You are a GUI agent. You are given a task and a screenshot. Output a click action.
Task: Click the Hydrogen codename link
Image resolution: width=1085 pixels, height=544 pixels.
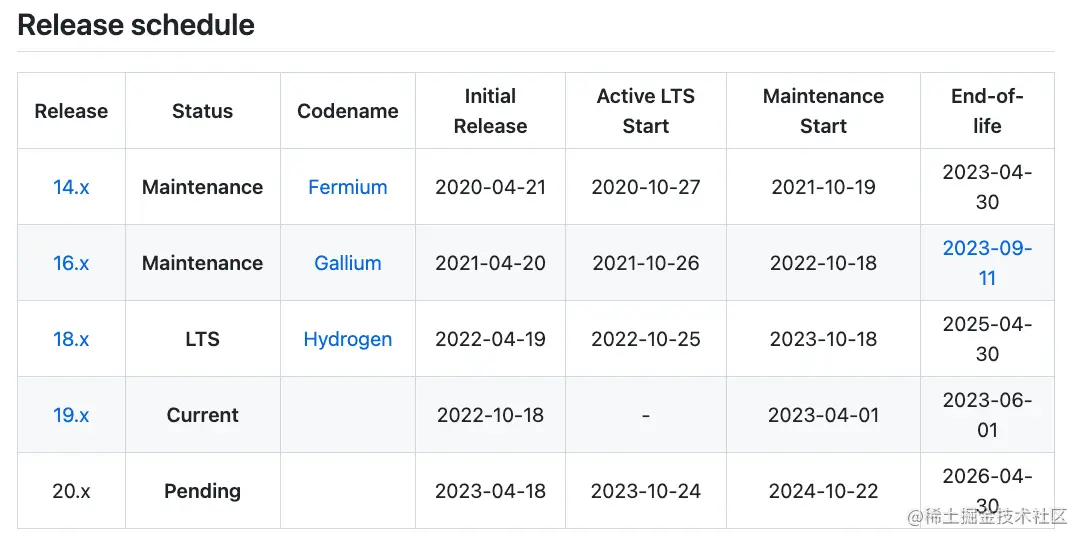[347, 339]
